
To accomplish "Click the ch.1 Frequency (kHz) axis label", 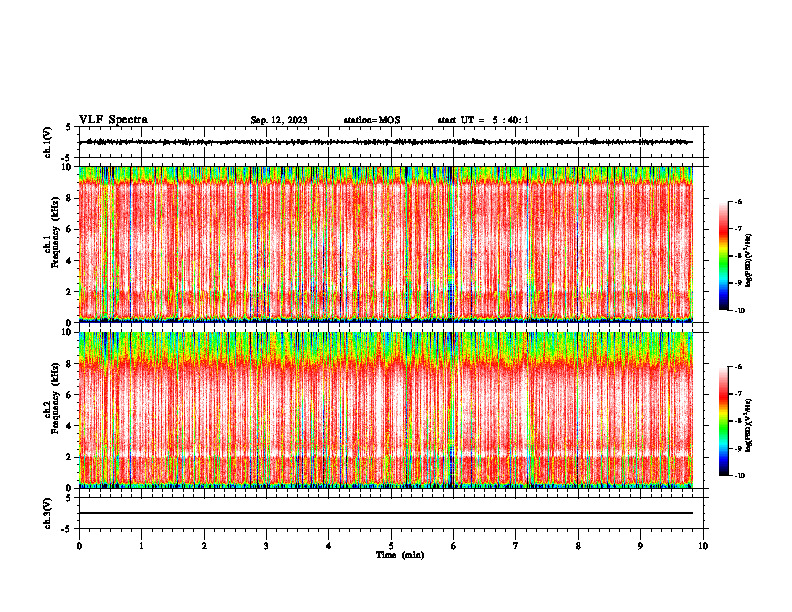I will pos(52,232).
